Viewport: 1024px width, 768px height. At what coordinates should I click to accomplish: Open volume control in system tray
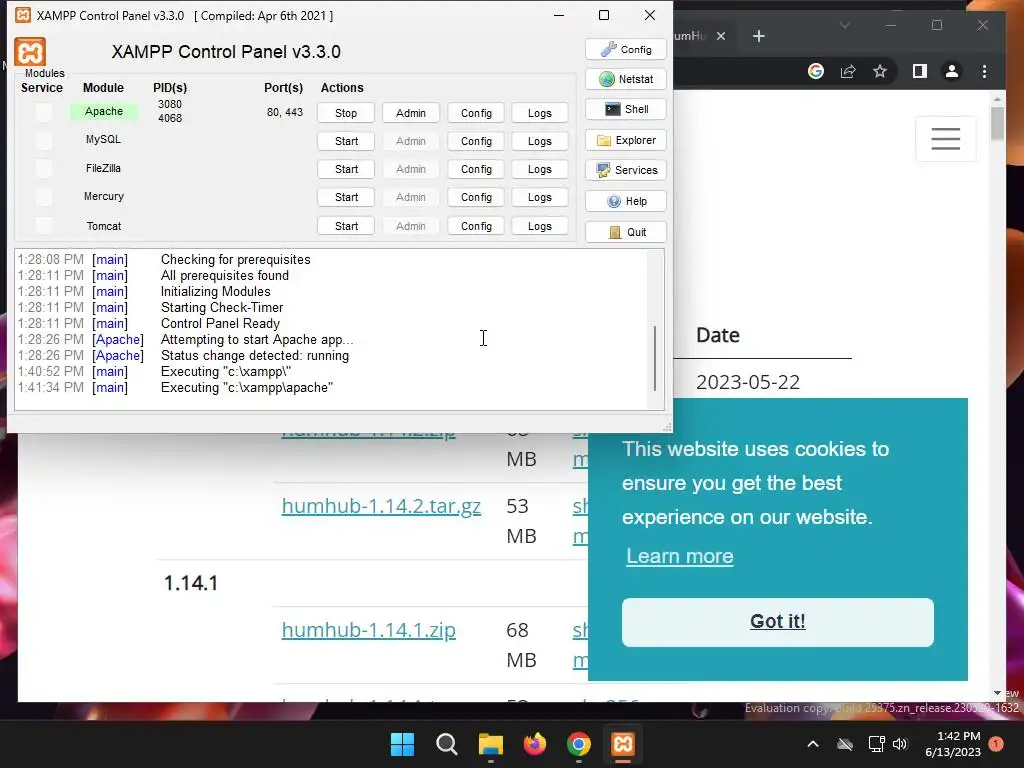point(900,744)
